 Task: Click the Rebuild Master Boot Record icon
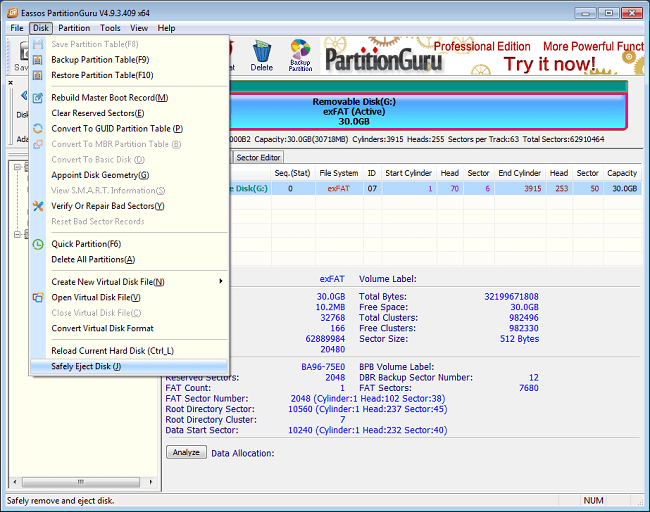coord(38,97)
